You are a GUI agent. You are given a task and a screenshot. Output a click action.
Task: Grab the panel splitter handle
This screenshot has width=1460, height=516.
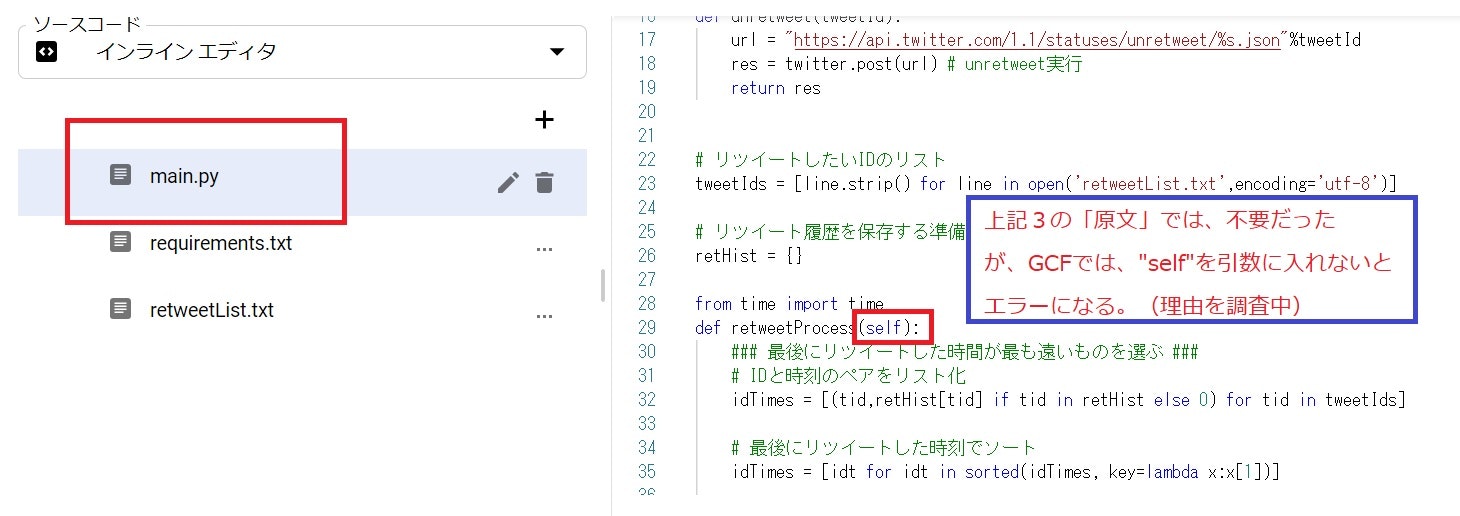pyautogui.click(x=602, y=285)
